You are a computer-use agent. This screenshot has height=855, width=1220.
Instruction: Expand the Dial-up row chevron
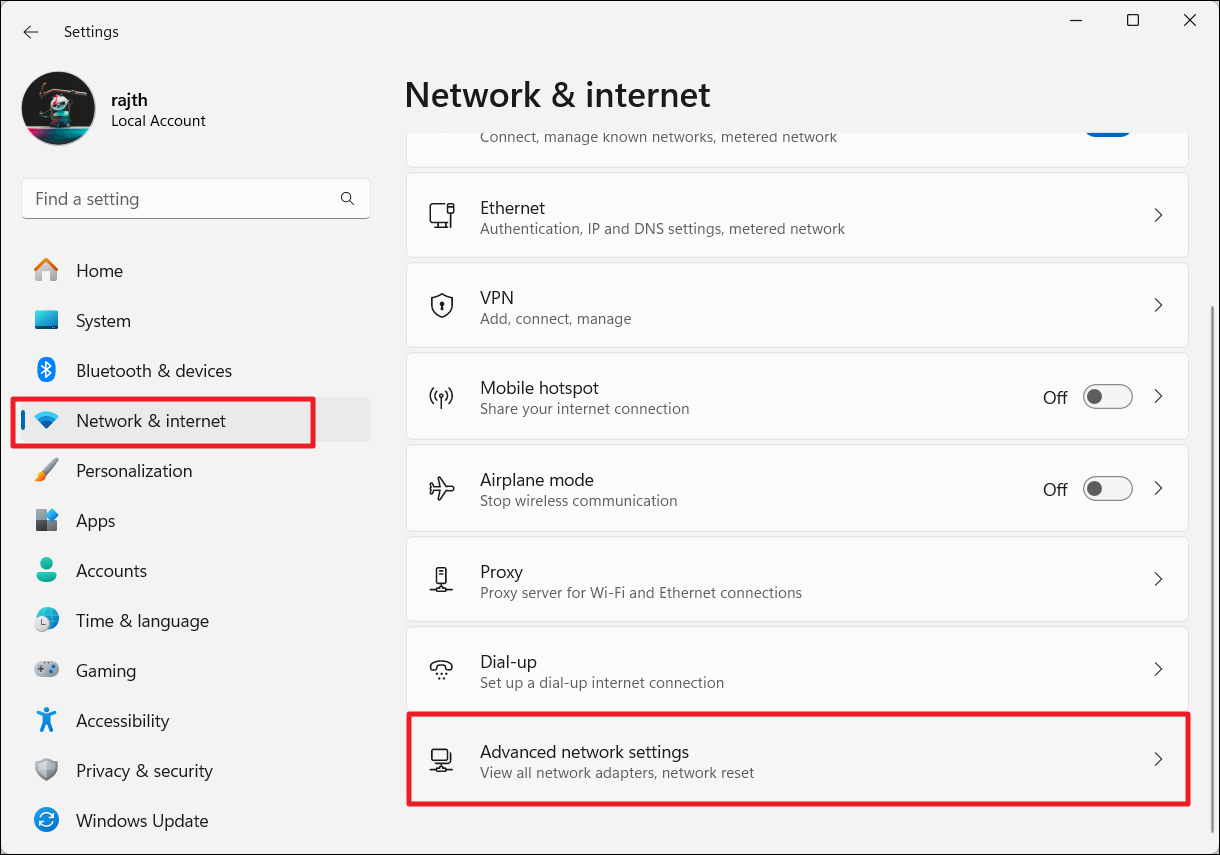(1158, 669)
